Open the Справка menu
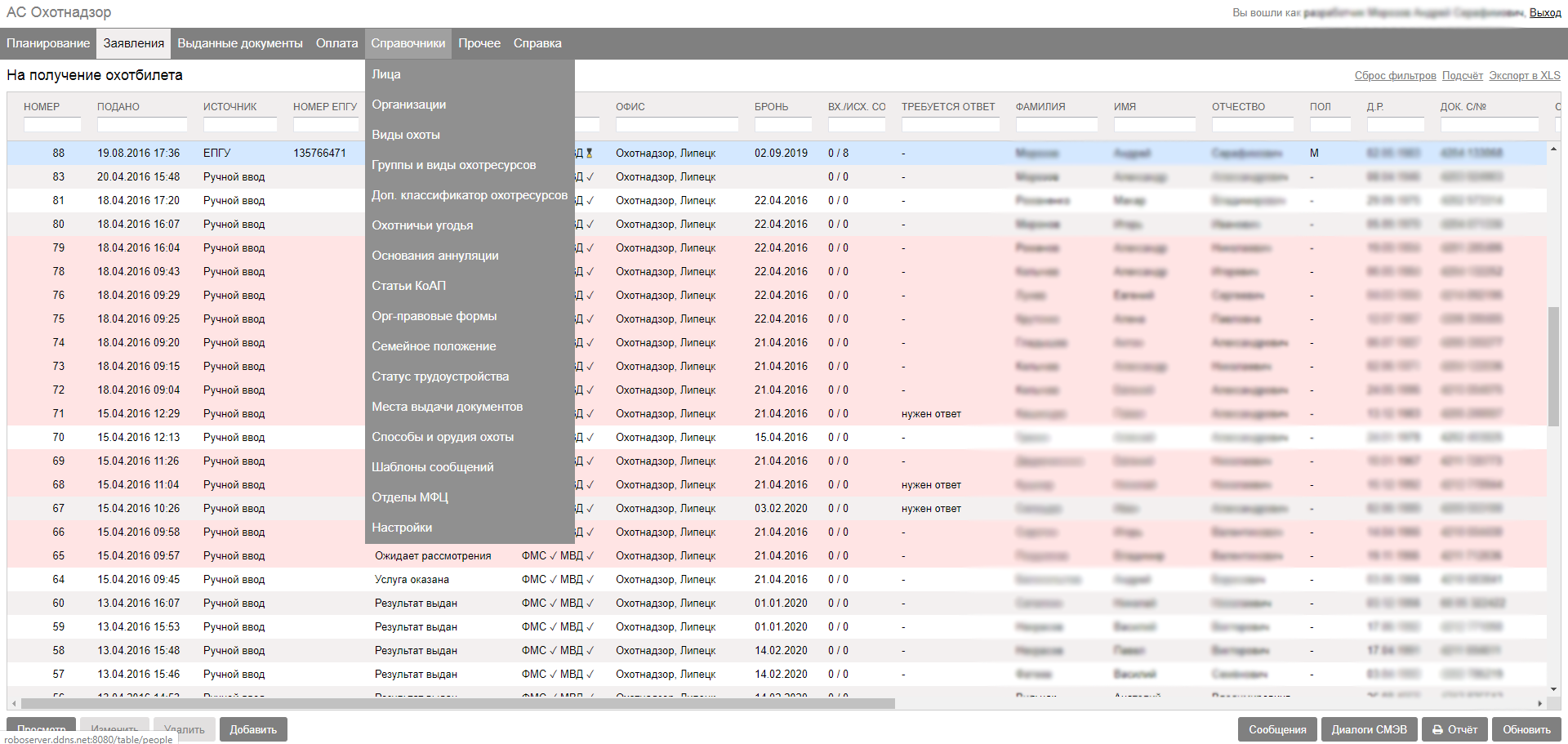 pyautogui.click(x=537, y=43)
